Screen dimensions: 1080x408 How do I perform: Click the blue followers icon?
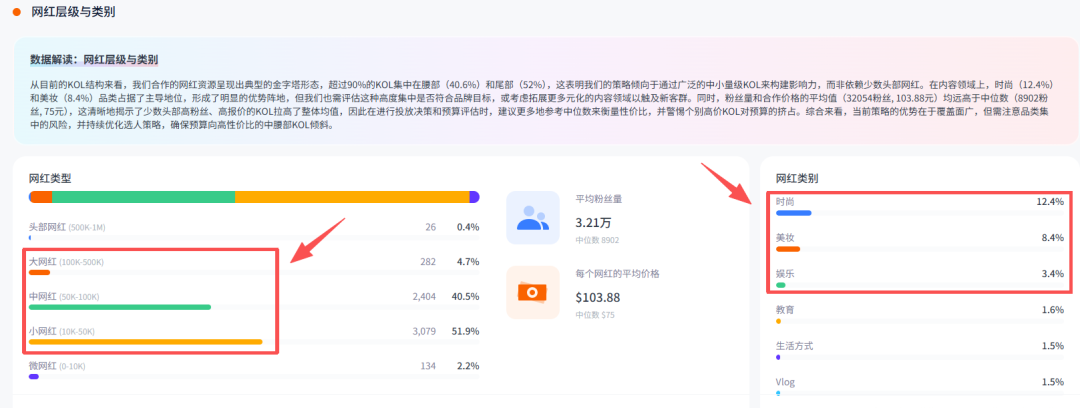point(532,218)
